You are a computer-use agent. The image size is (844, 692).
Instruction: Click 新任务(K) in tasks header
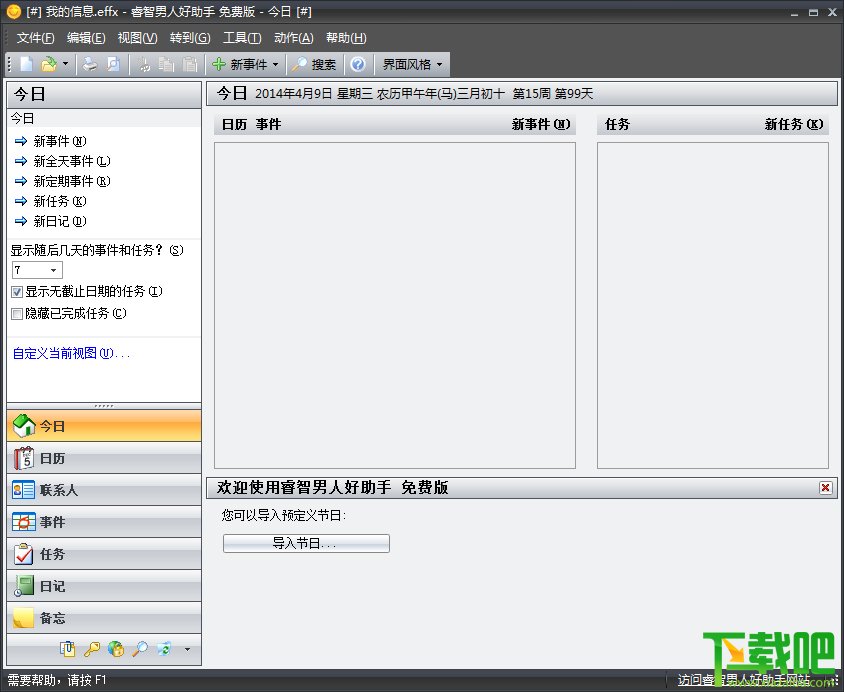point(794,124)
